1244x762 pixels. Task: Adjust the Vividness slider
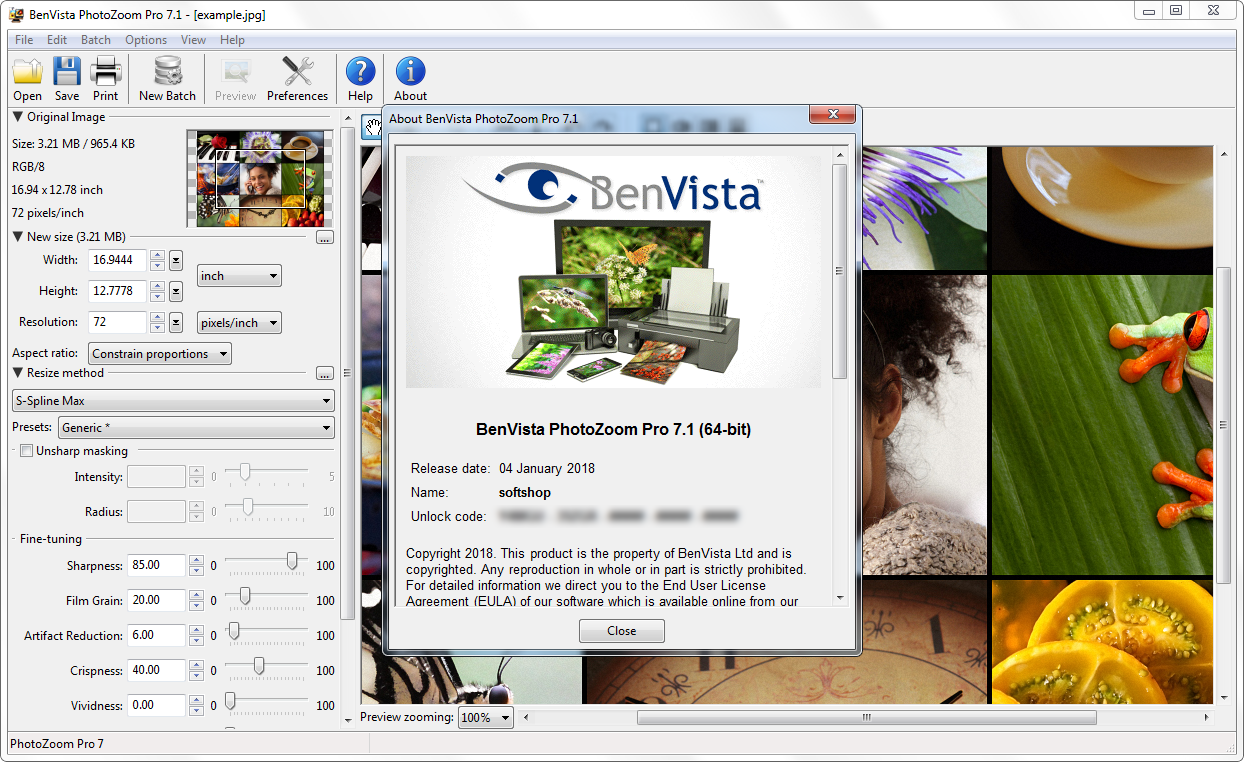229,702
